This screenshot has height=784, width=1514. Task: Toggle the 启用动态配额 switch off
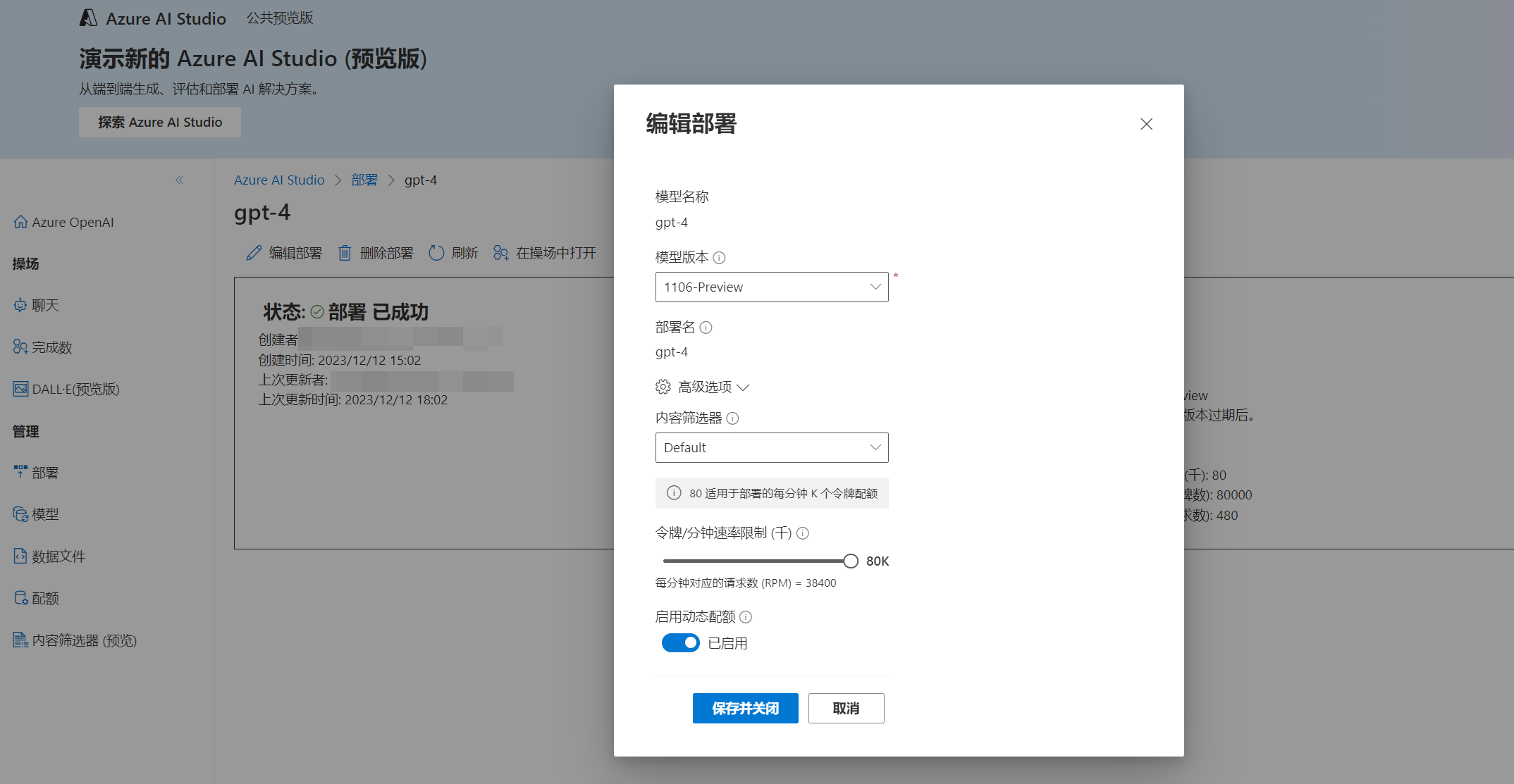(680, 643)
